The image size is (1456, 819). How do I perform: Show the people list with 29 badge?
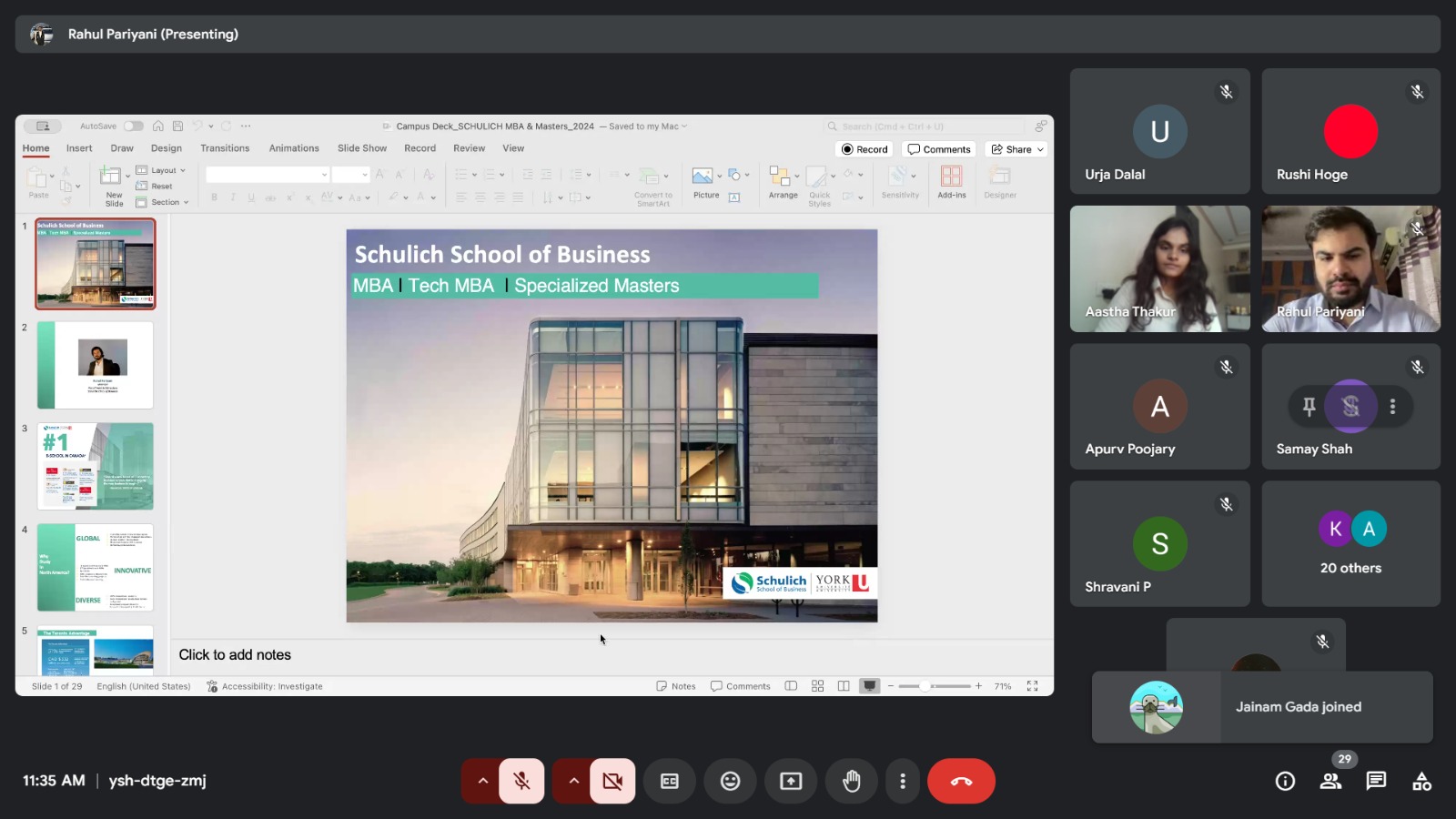[1330, 781]
